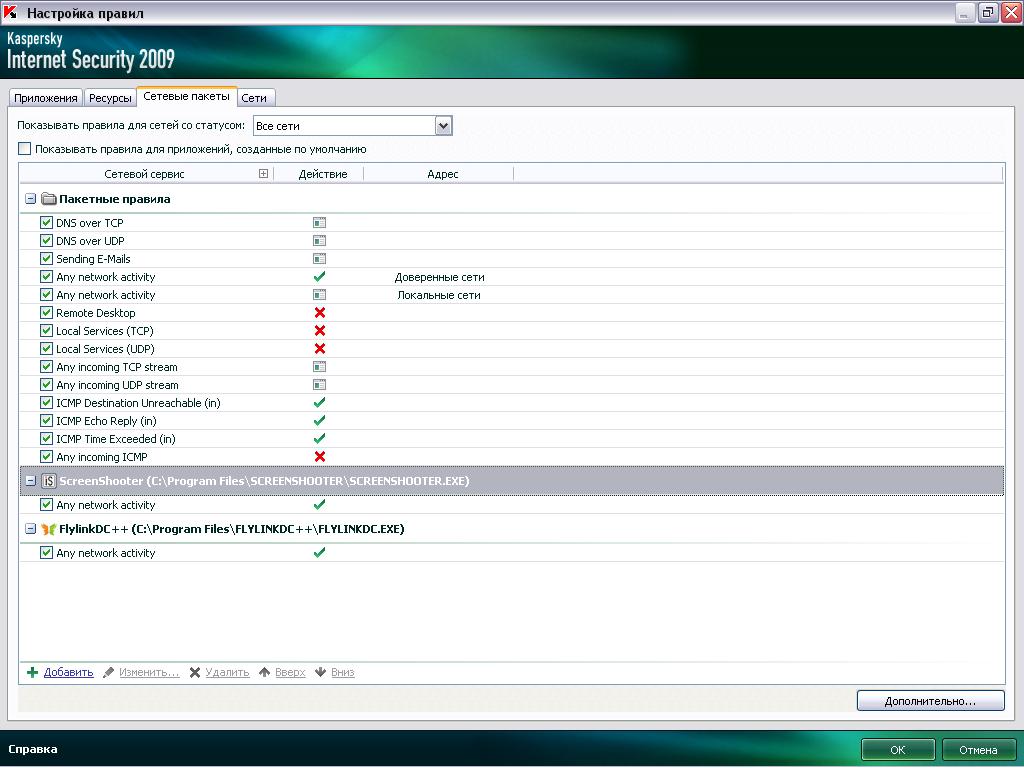Click the FlylinkDC++ butterfly application icon
This screenshot has height=768, width=1024.
coord(48,529)
